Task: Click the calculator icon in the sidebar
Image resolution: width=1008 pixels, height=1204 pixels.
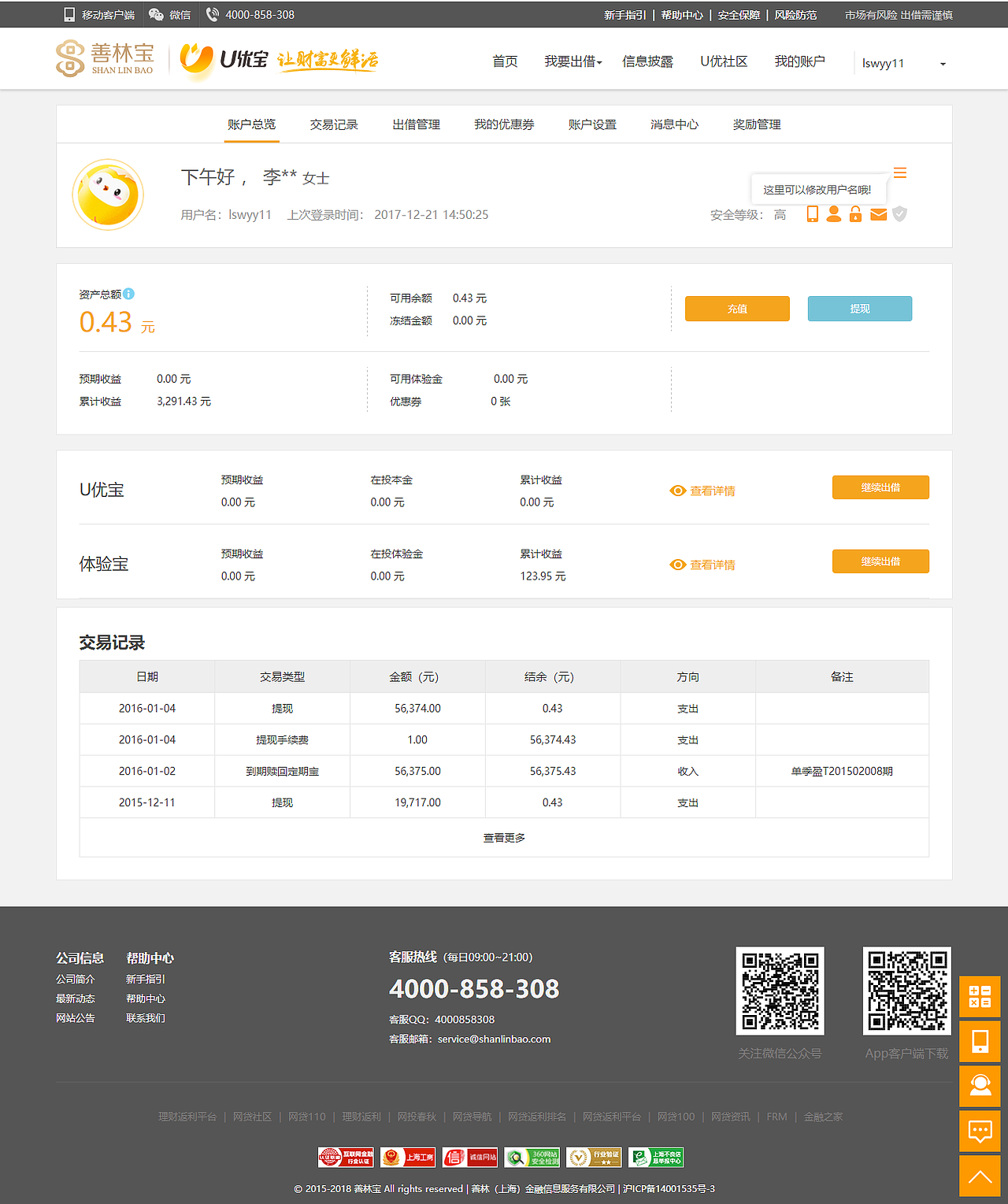Action: pyautogui.click(x=979, y=996)
